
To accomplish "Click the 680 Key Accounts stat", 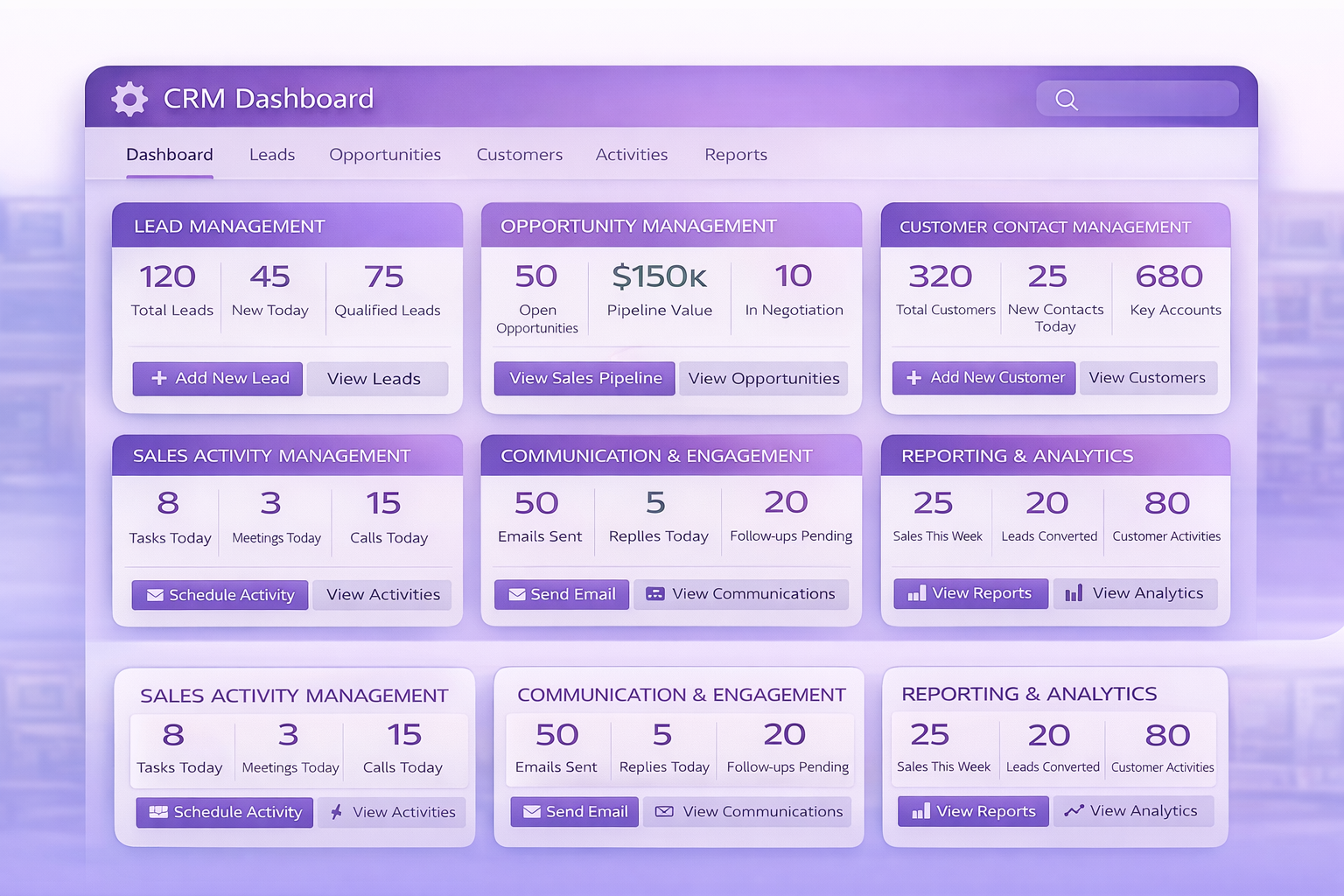I will (1171, 290).
